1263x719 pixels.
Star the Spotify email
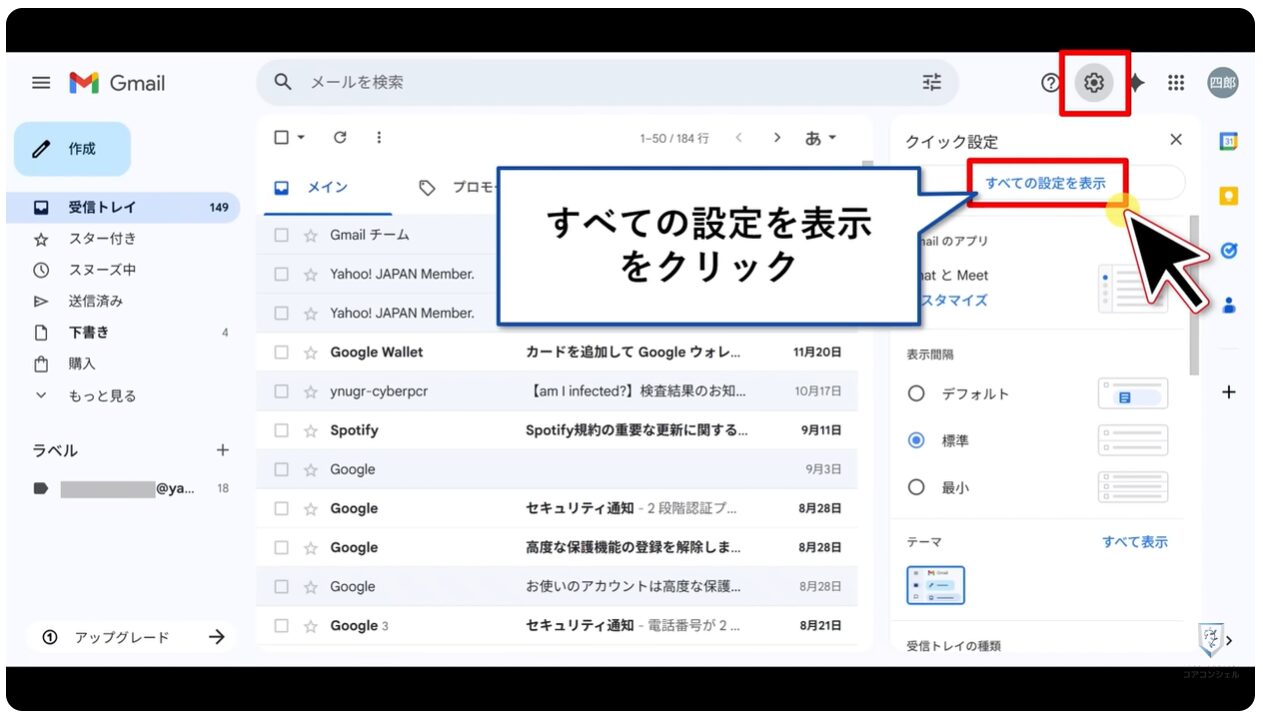click(x=310, y=430)
